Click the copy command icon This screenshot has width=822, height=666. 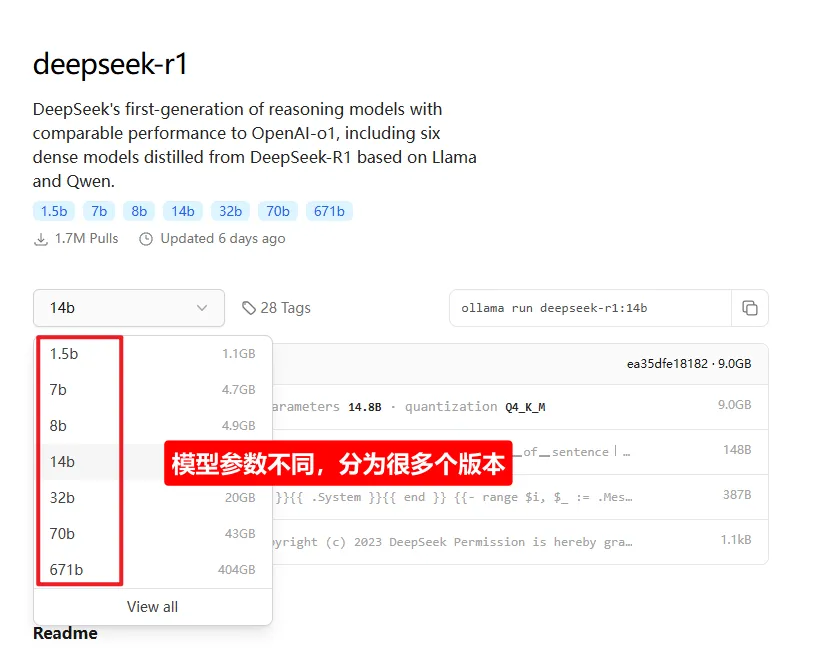point(750,308)
